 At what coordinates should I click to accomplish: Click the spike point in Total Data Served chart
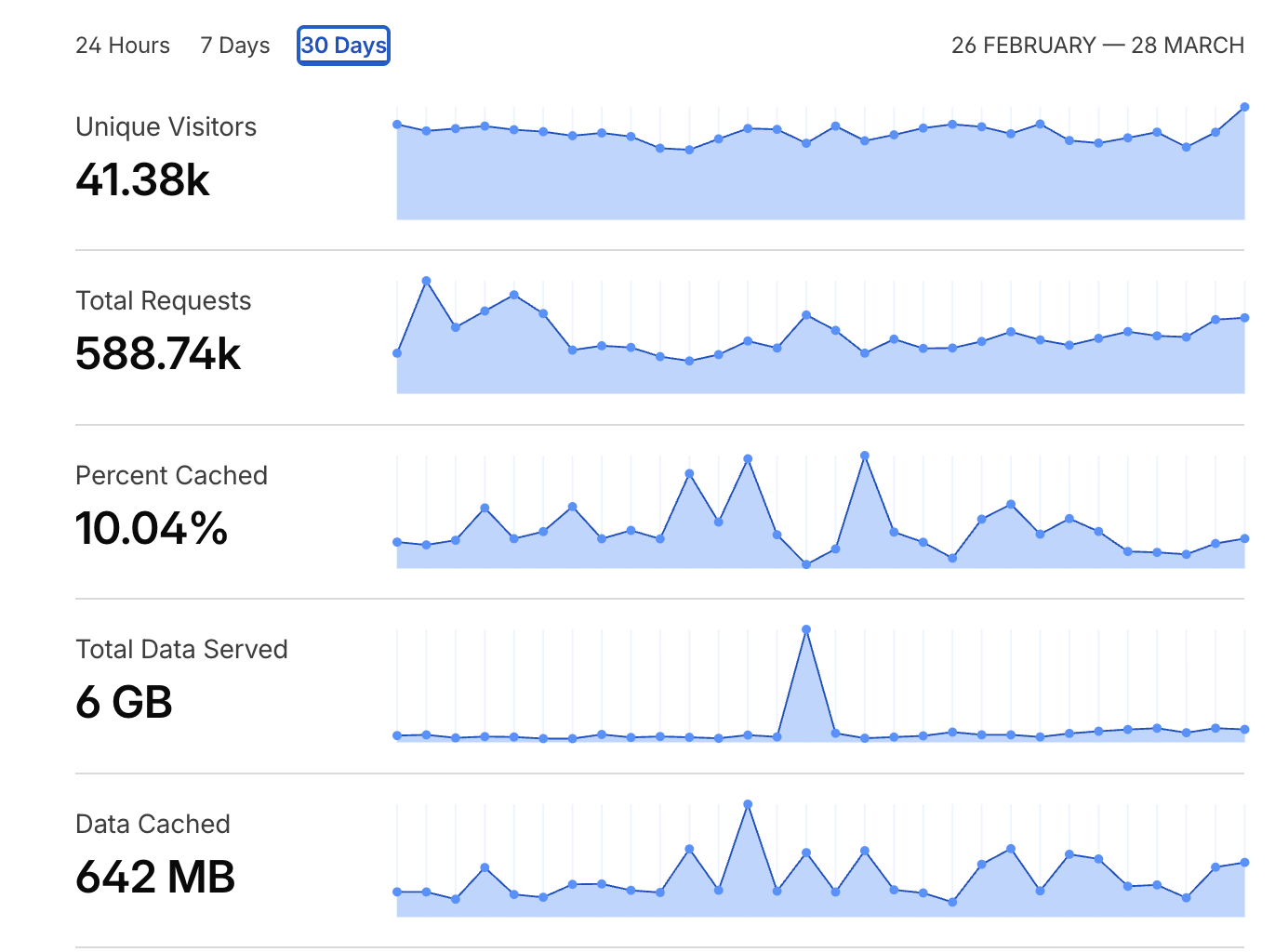click(806, 629)
